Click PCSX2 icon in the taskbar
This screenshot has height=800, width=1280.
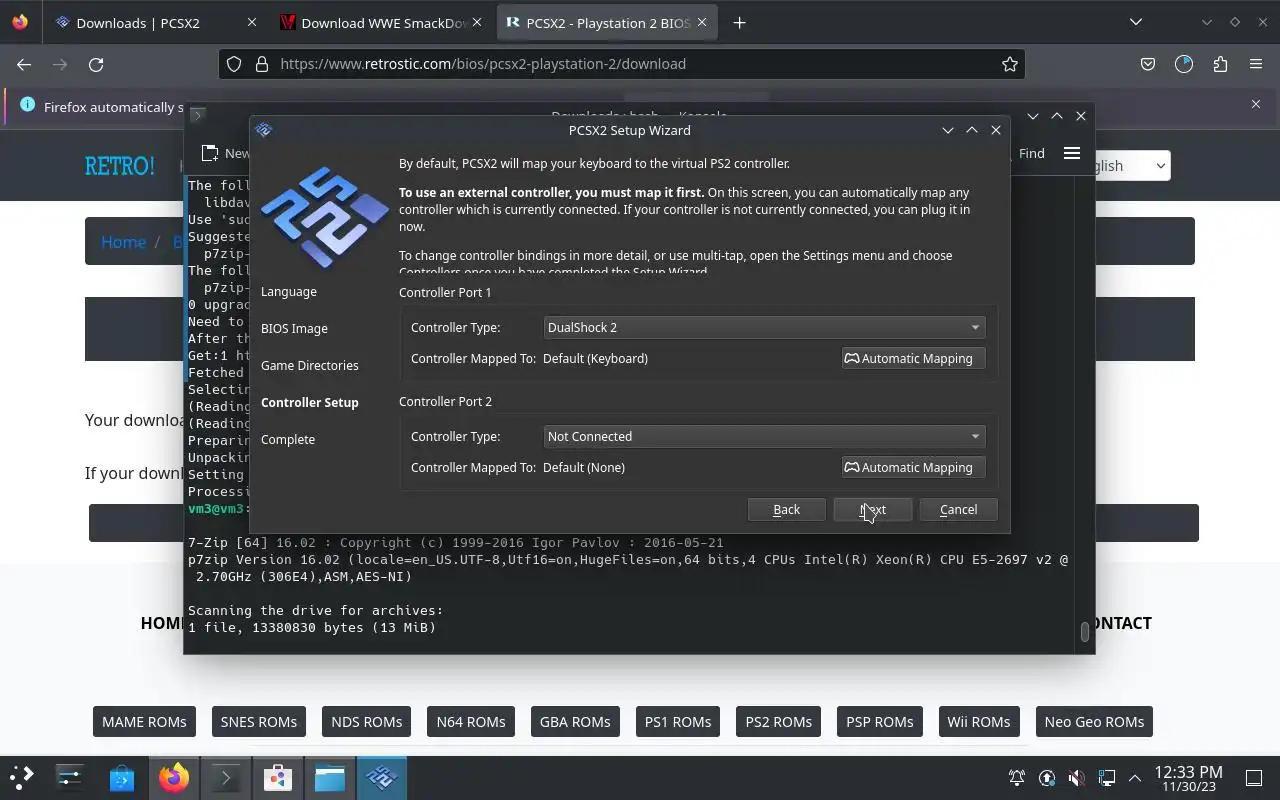tap(382, 777)
